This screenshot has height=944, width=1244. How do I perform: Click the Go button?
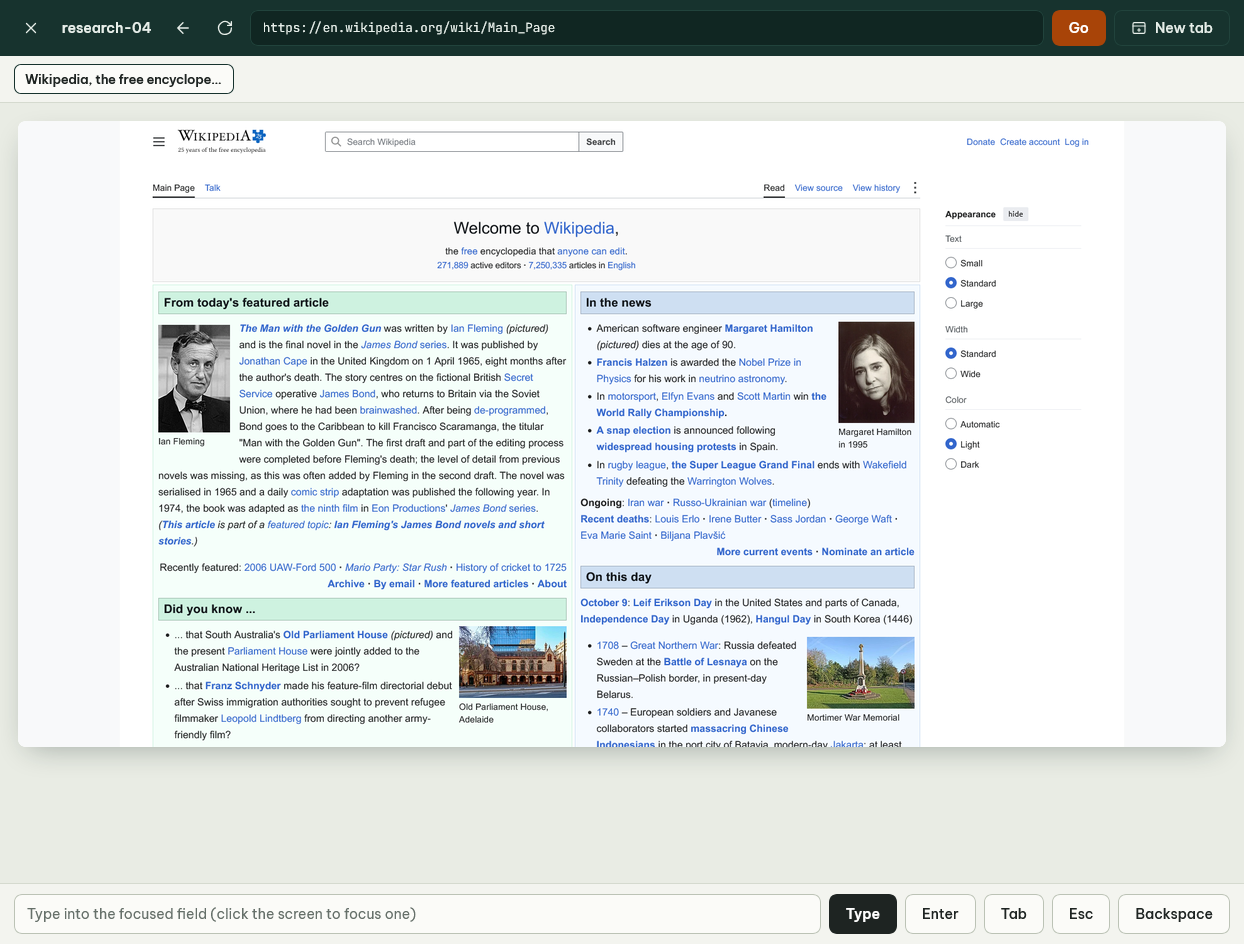(1078, 28)
